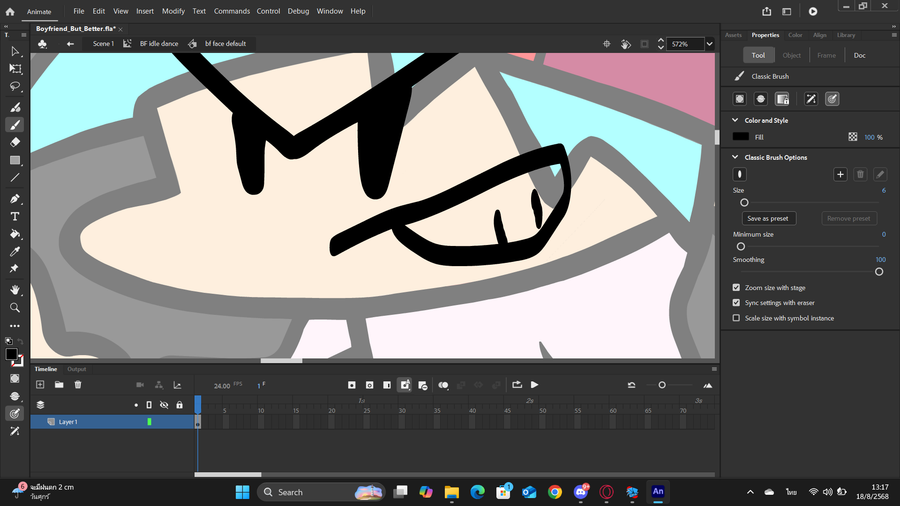Toggle Zoom size with stage checkbox

[x=736, y=287]
